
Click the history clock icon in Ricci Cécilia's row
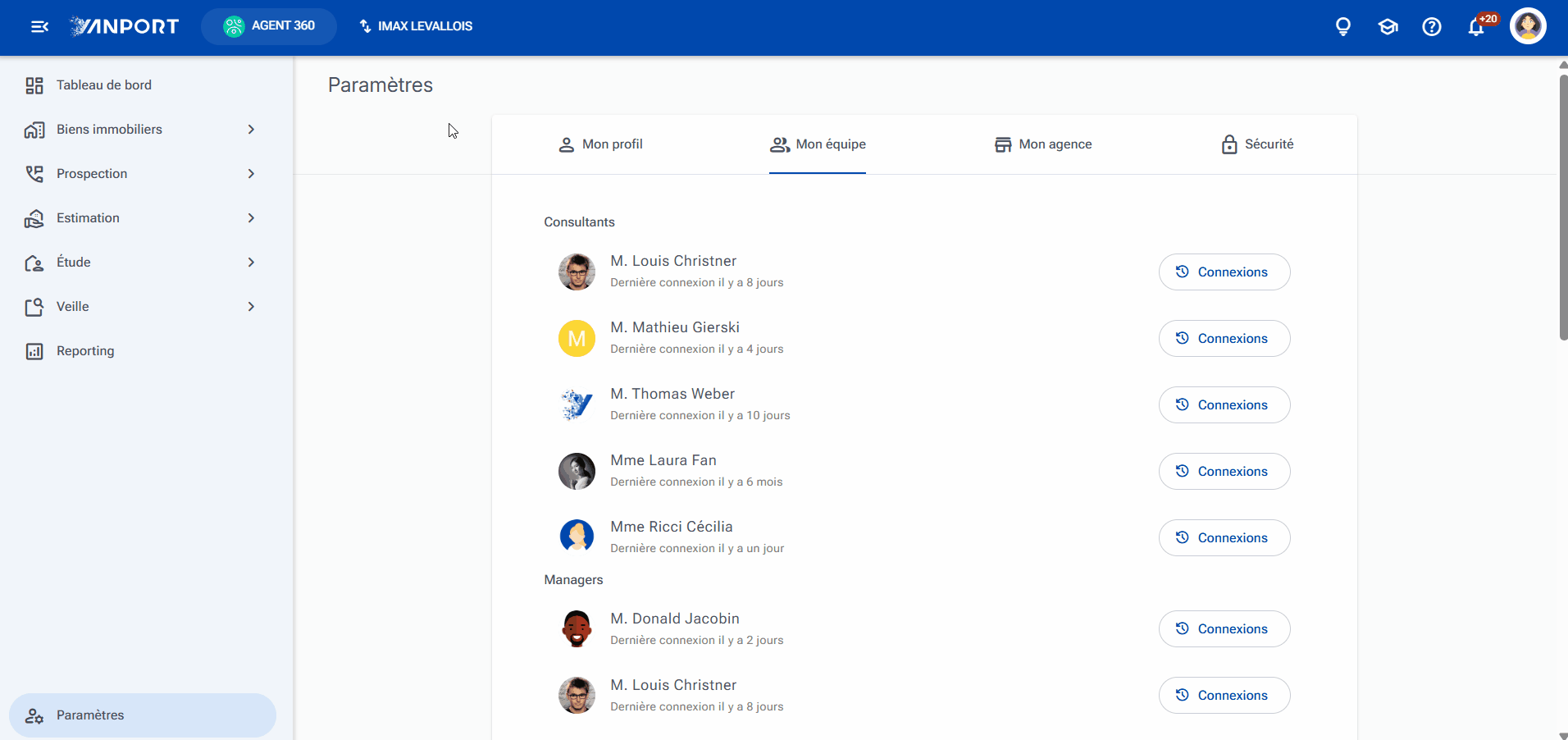(1182, 537)
